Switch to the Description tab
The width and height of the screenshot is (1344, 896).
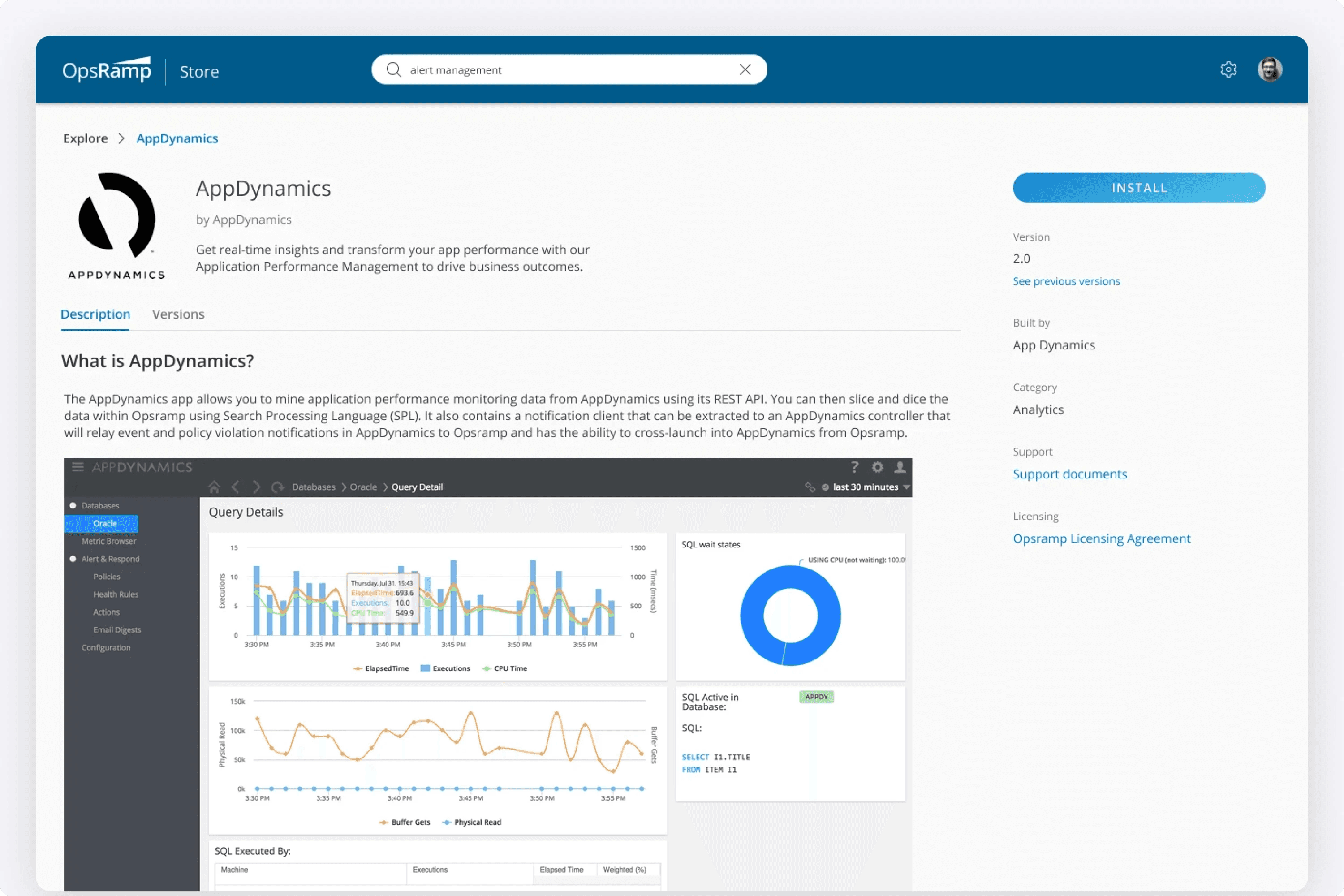pyautogui.click(x=95, y=314)
